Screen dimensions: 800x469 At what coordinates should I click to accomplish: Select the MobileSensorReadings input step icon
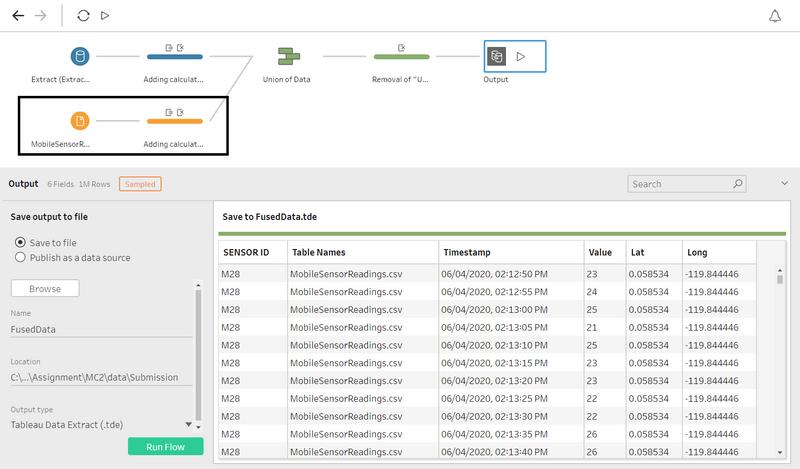tap(80, 121)
